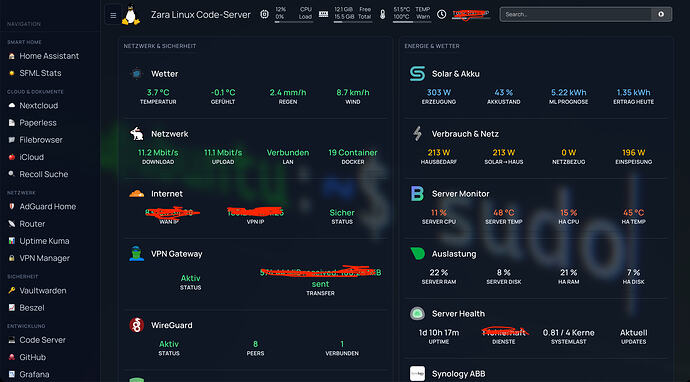Image resolution: width=690 pixels, height=382 pixels.
Task: Open the Server Health title
Action: [458, 314]
